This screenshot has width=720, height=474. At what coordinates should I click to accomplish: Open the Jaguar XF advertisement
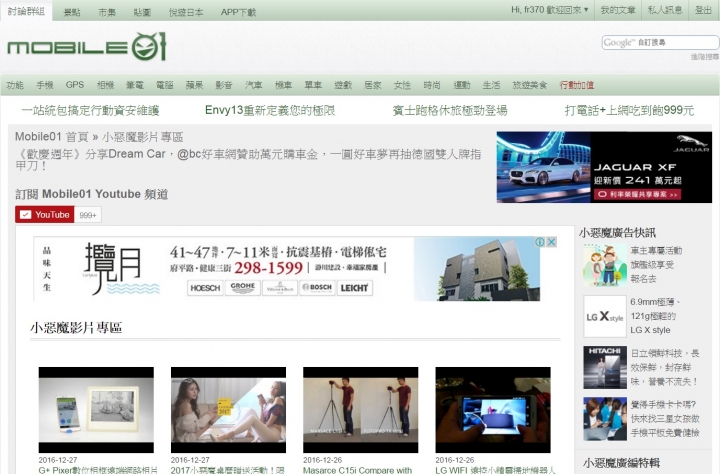pos(604,167)
